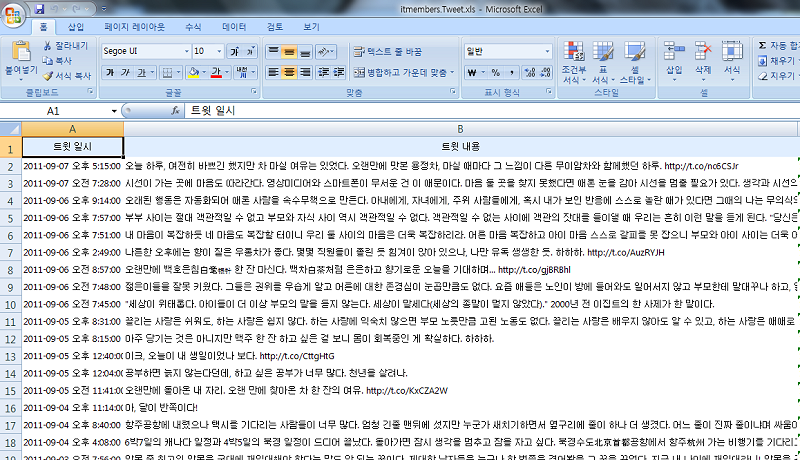Open the 클립보드 group dialog launcher
This screenshot has width=800, height=460.
pyautogui.click(x=91, y=91)
